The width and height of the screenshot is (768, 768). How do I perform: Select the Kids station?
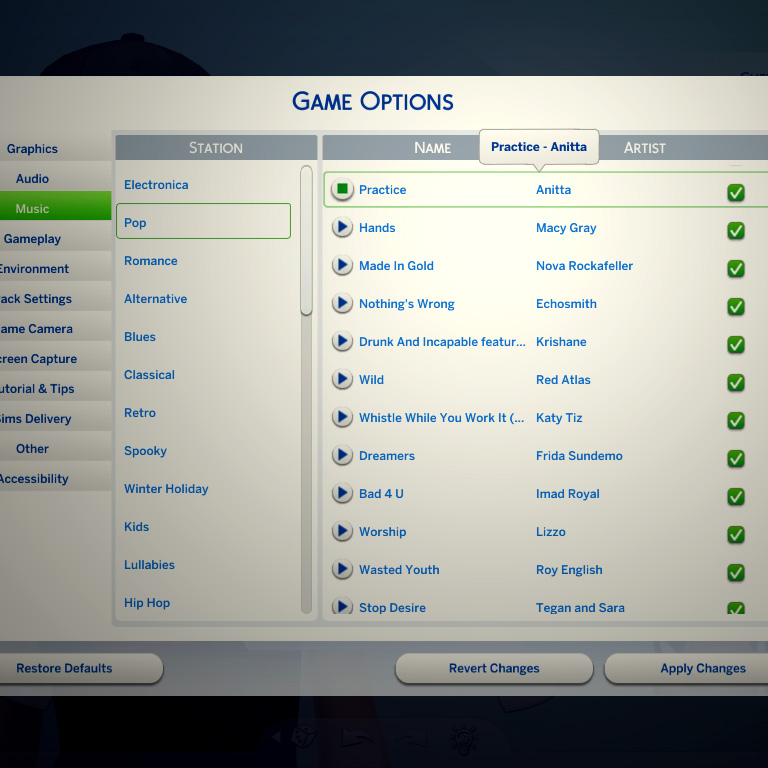point(203,527)
